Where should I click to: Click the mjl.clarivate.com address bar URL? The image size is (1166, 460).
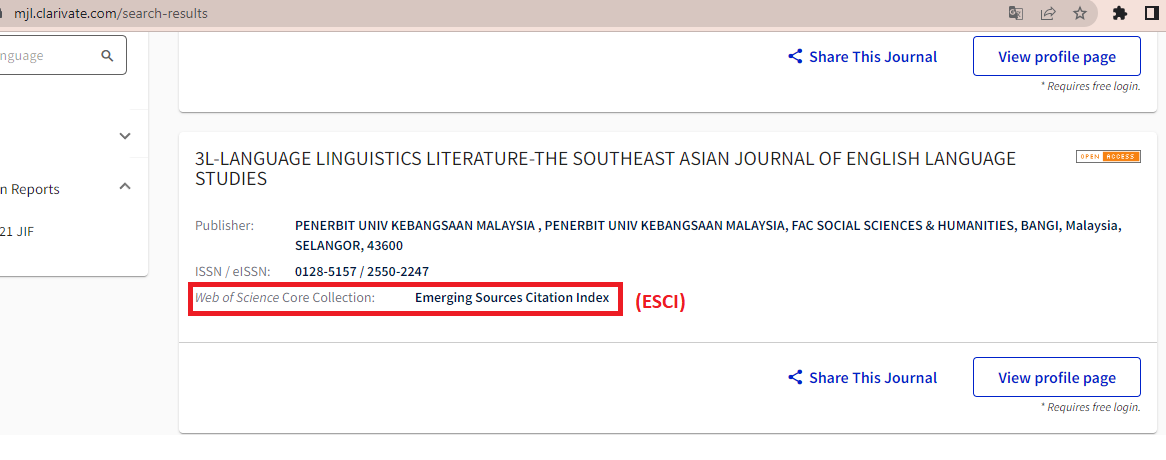[x=111, y=13]
